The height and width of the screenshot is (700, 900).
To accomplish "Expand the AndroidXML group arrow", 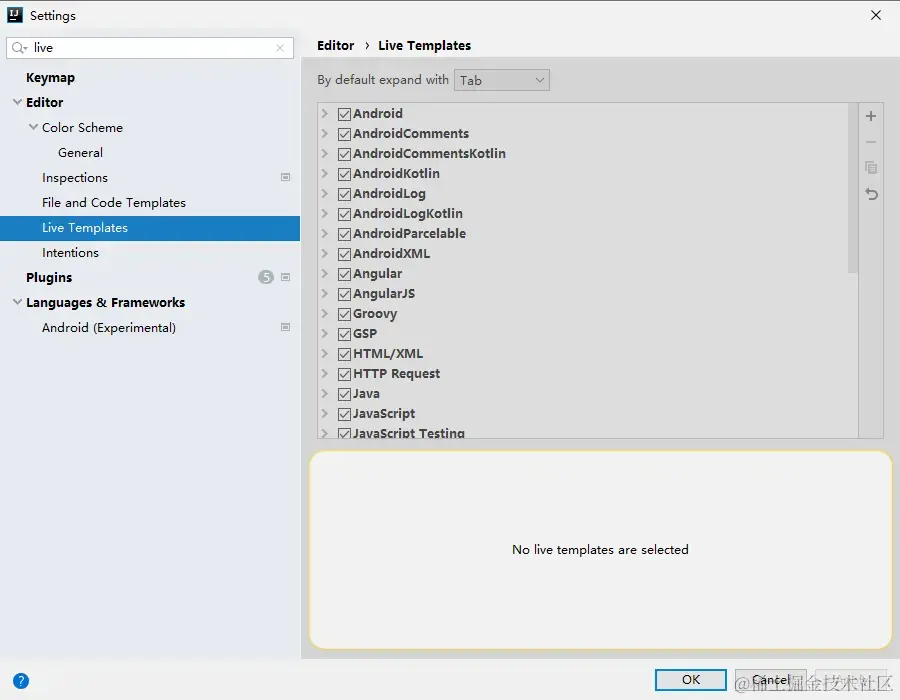I will click(x=325, y=253).
